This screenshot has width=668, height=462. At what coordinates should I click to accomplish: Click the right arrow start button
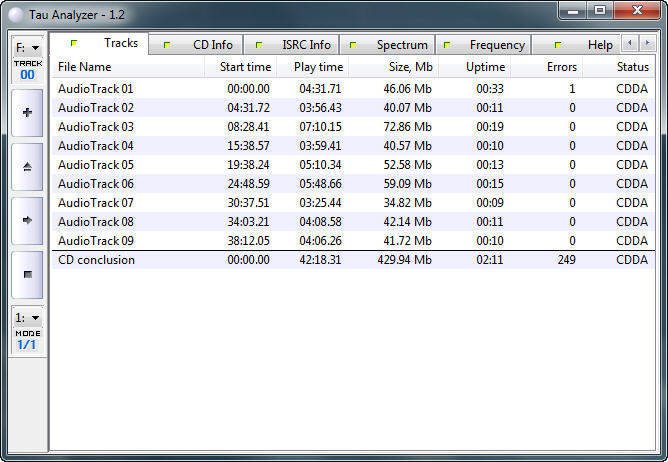coord(27,220)
